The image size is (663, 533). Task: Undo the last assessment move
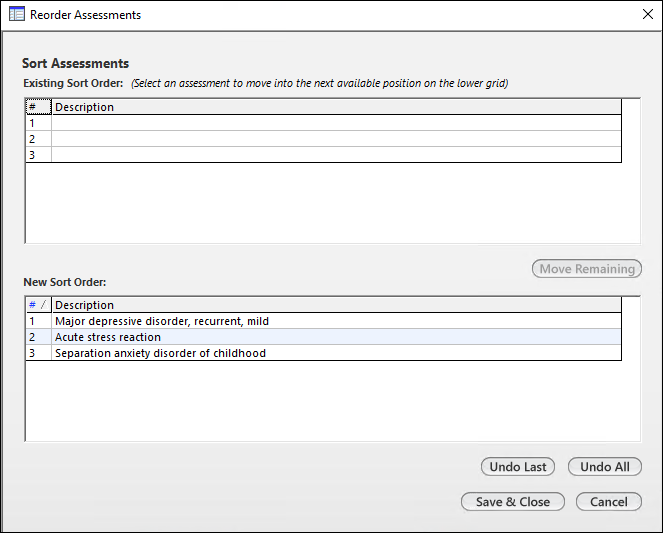coord(518,467)
